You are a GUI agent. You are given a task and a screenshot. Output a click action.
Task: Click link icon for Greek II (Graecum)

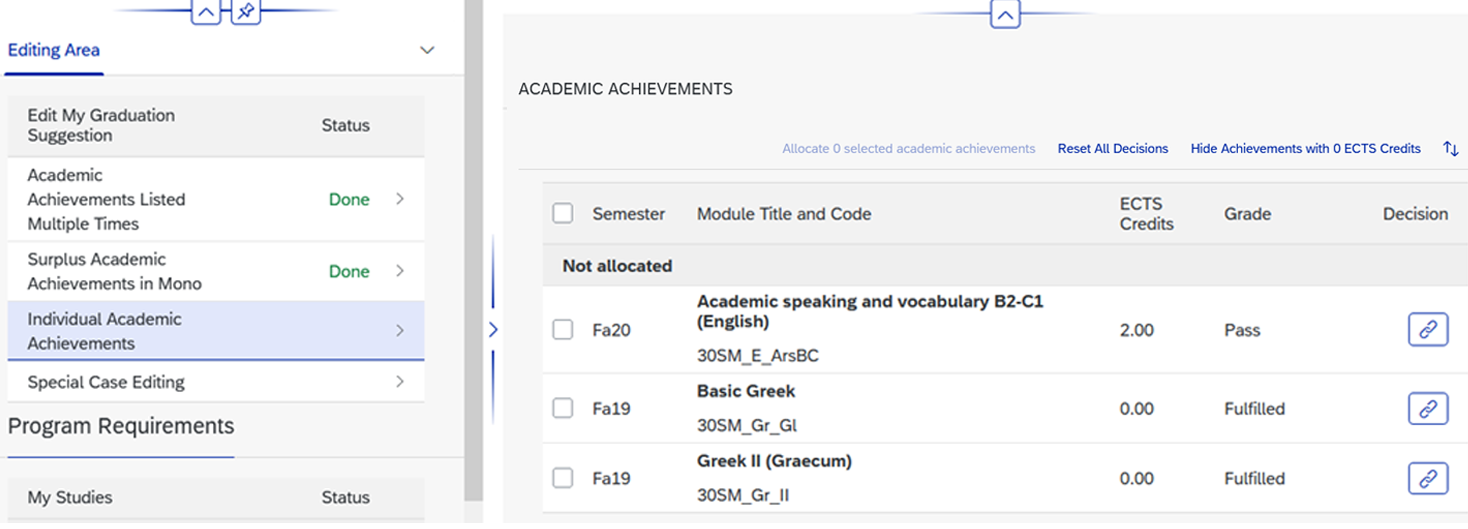point(1427,478)
